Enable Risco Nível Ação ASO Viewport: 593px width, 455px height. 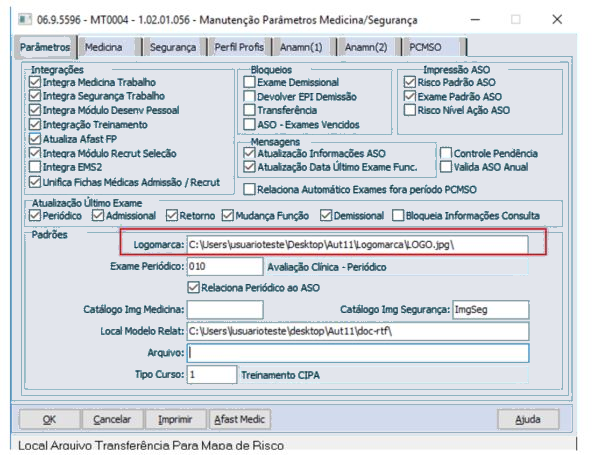pos(410,110)
